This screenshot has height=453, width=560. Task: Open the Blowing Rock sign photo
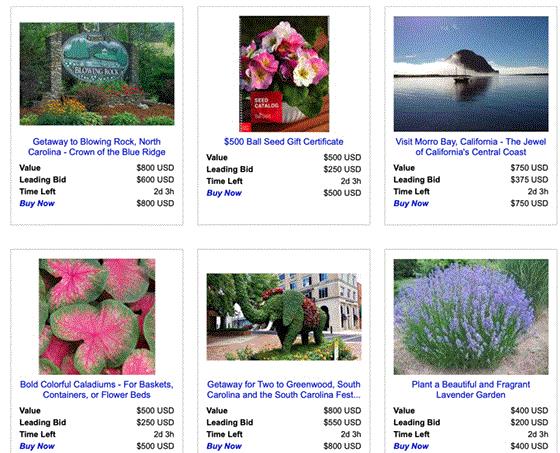[97, 74]
